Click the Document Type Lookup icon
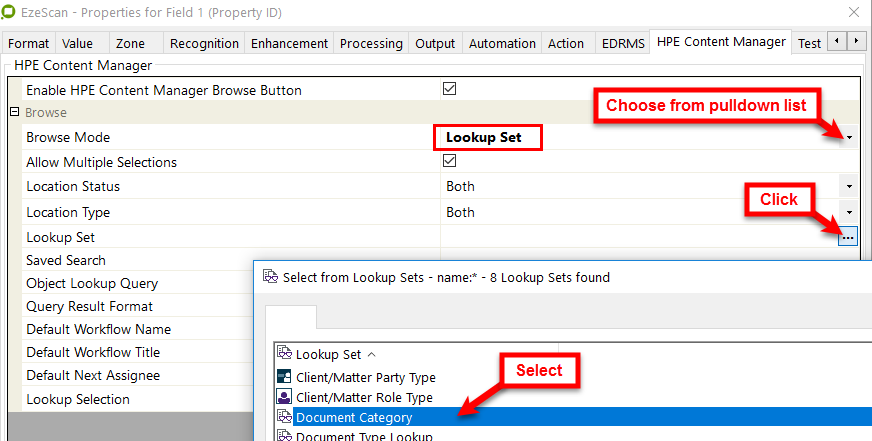 coord(284,436)
